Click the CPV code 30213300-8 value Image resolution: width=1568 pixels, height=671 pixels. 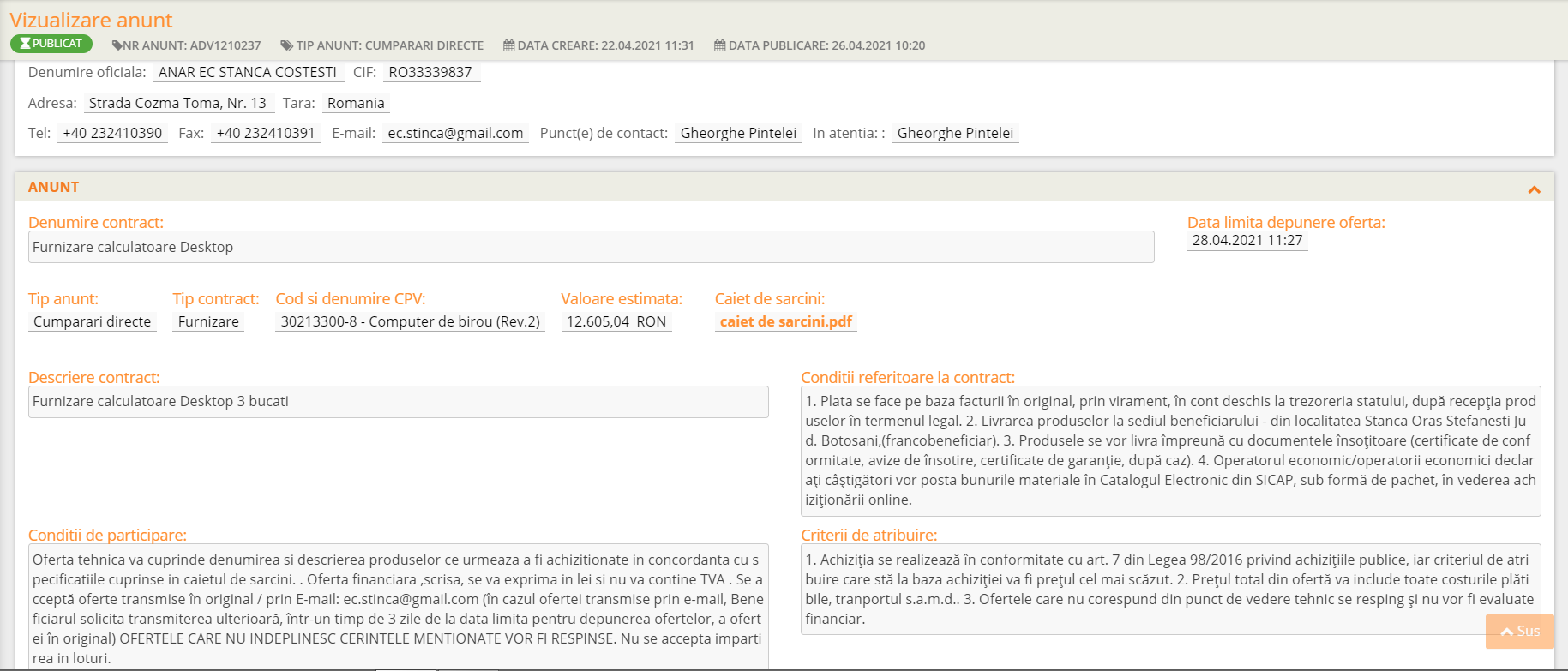click(x=411, y=321)
